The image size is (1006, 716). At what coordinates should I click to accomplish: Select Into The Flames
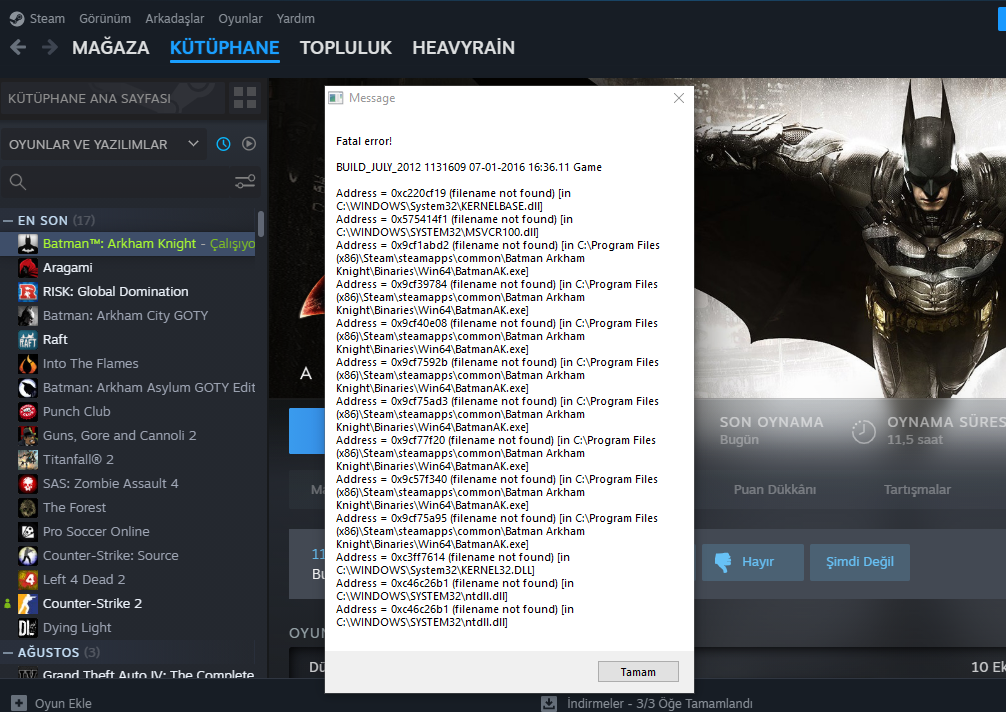(x=128, y=364)
